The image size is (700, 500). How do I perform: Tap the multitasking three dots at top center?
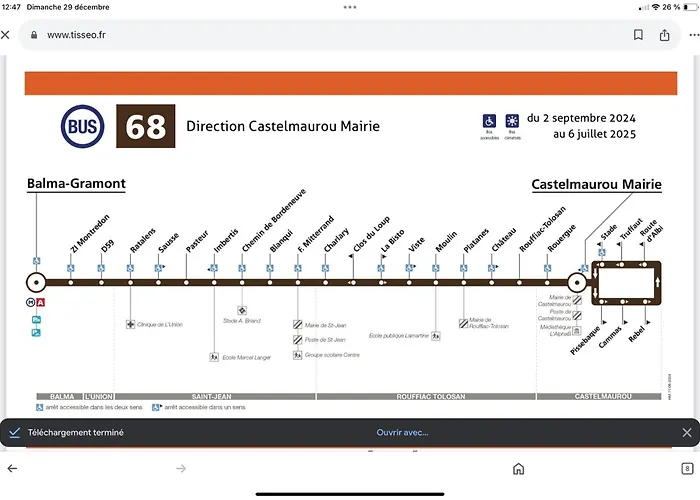point(350,7)
